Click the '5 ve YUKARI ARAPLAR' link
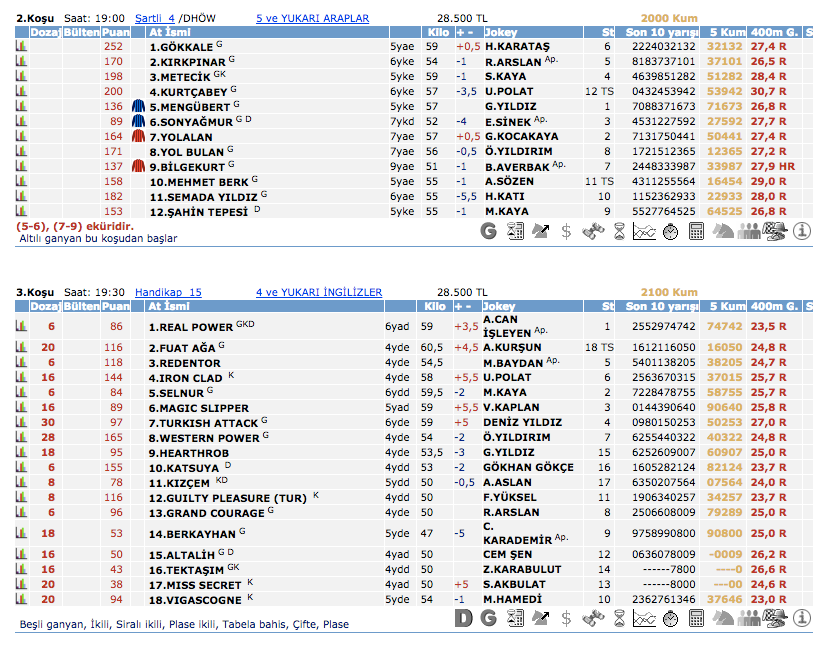Image resolution: width=832 pixels, height=646 pixels. [312, 18]
